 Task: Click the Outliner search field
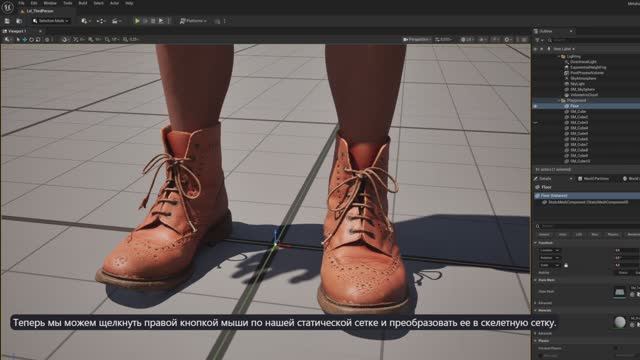point(594,40)
